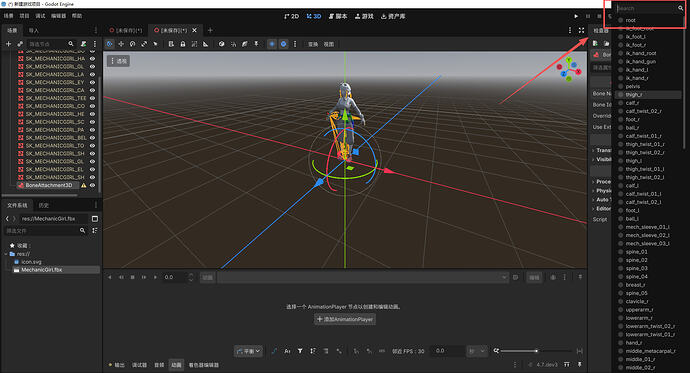Viewport: 690px width, 373px height.
Task: Click the bottom panel expand icon
Action: click(x=567, y=365)
